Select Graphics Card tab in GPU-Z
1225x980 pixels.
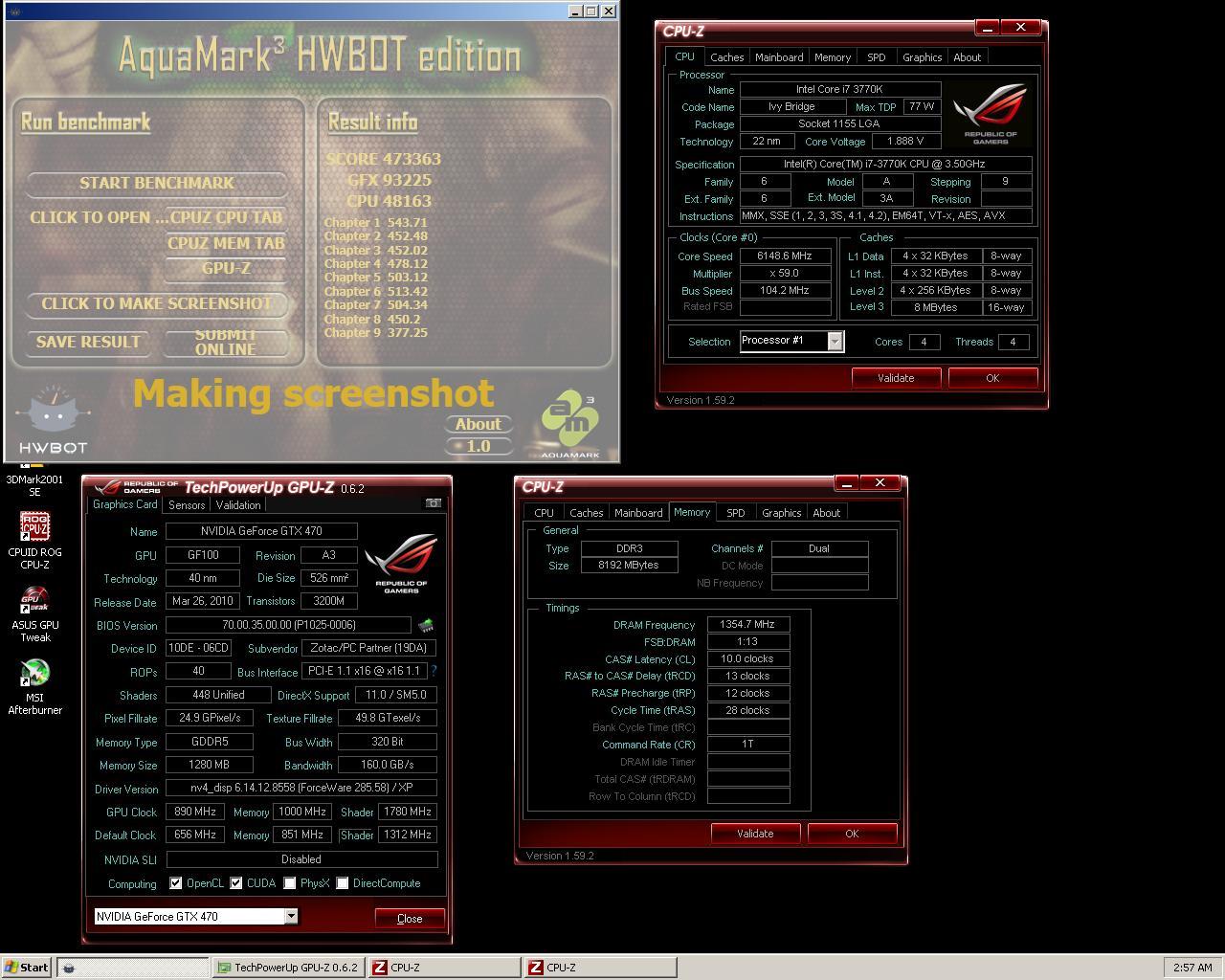point(125,504)
